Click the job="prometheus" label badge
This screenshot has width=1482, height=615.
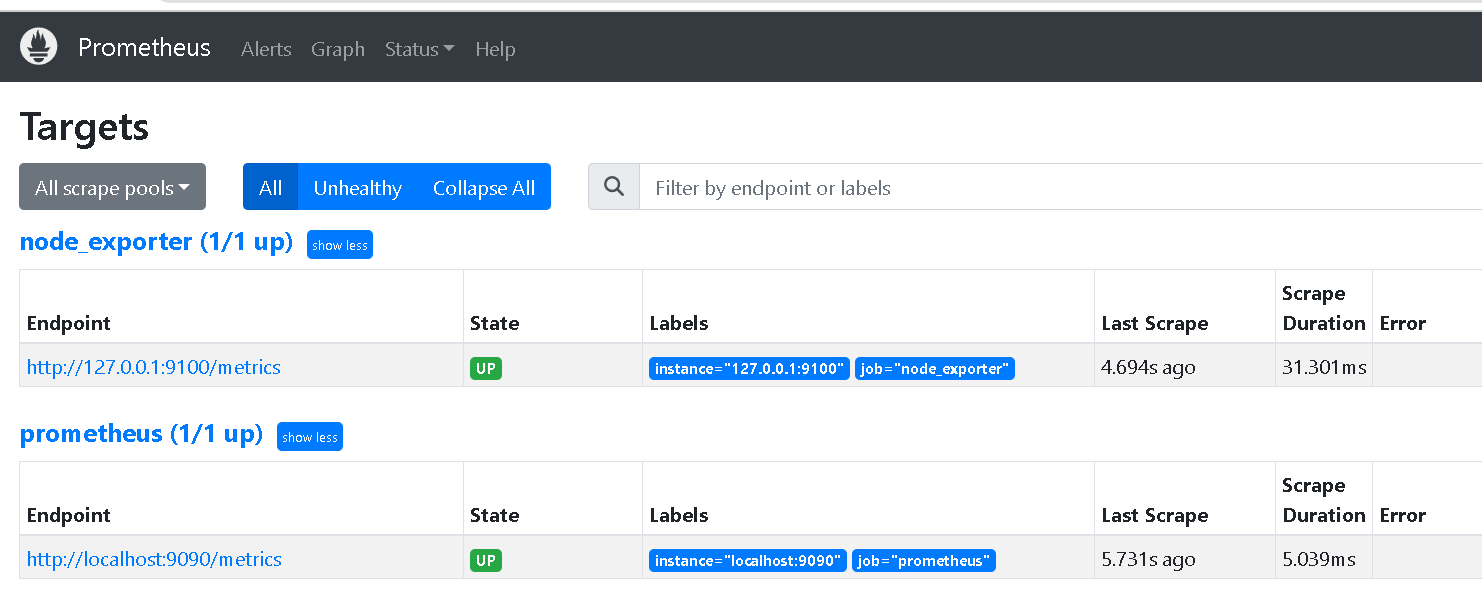click(x=924, y=561)
